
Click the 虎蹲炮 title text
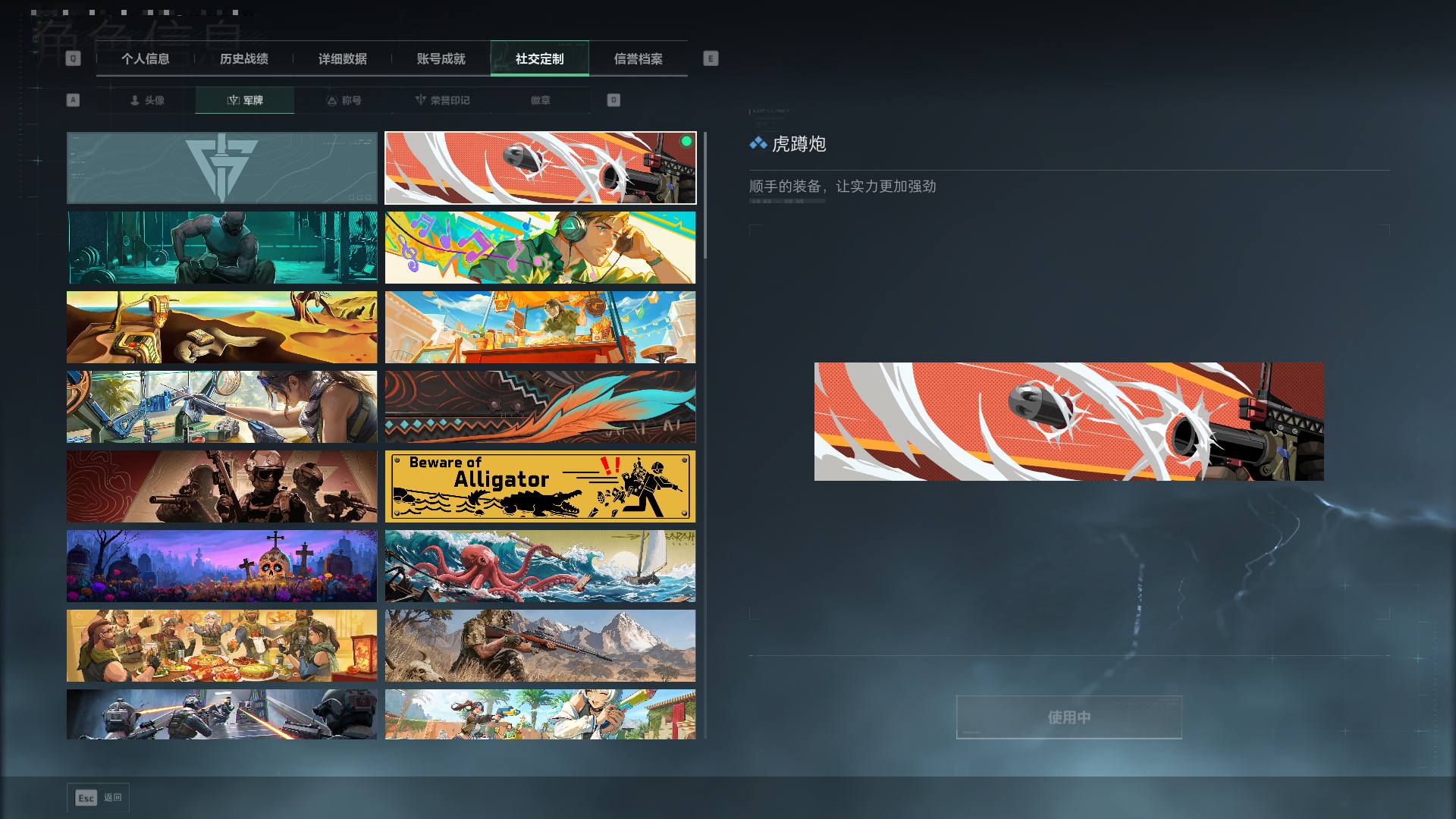point(799,144)
